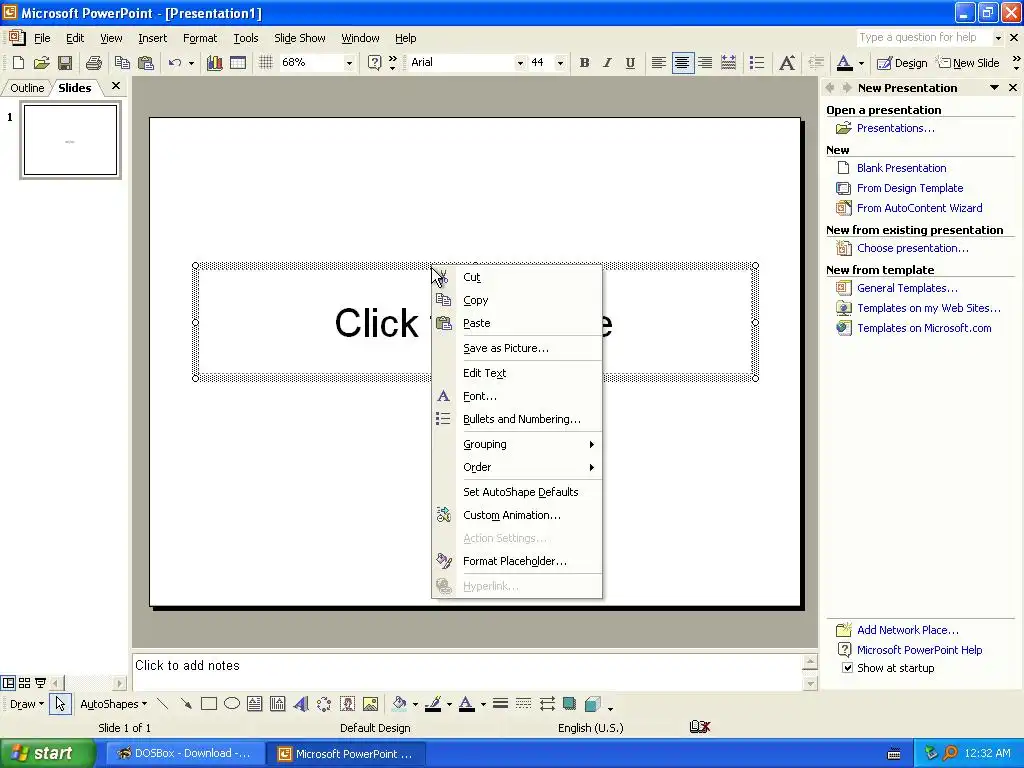Screen dimensions: 1024x768
Task: Click the Save floppy disk icon
Action: (x=65, y=63)
